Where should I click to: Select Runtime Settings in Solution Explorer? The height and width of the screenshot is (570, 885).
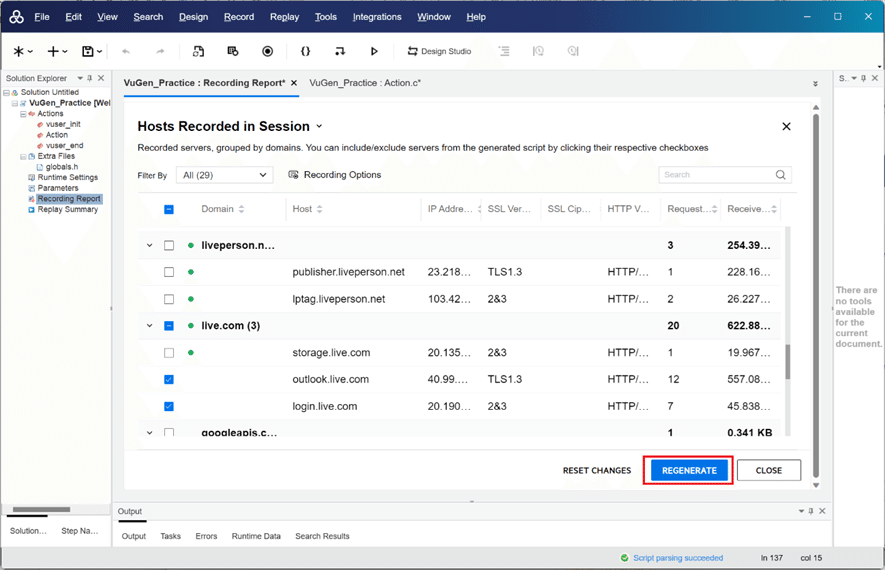pyautogui.click(x=68, y=177)
